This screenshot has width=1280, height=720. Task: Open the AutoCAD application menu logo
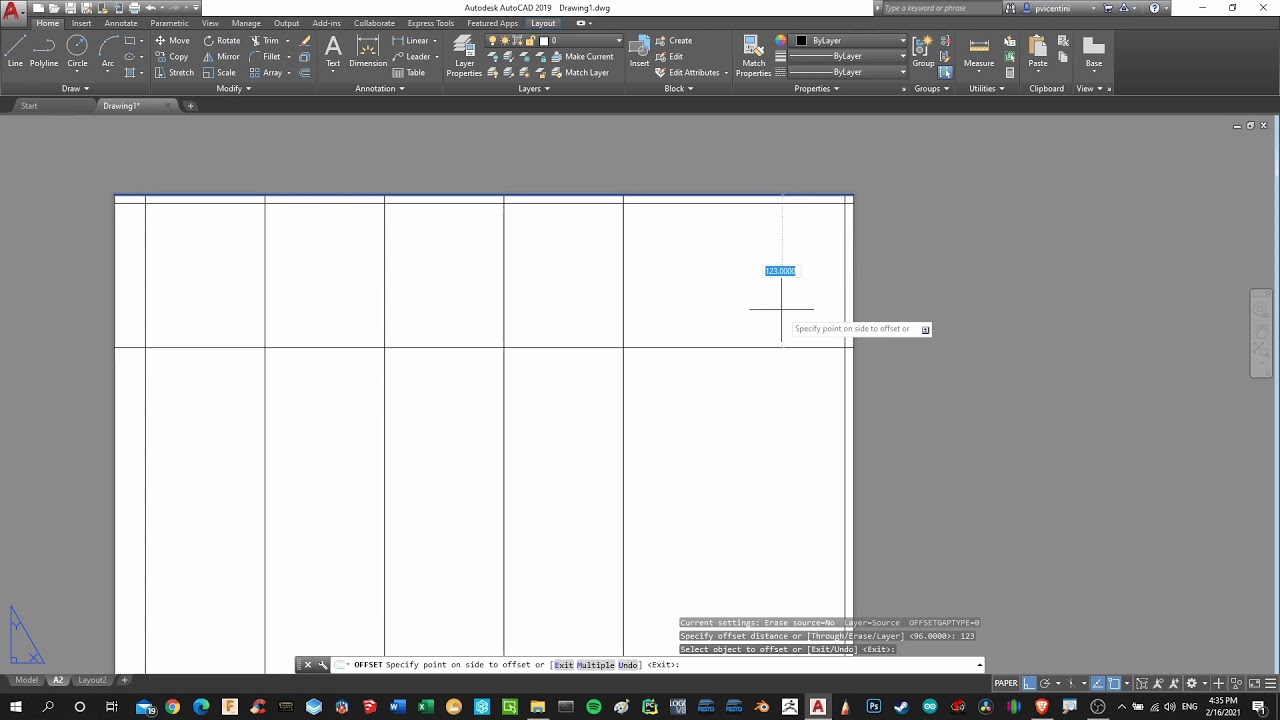tap(13, 12)
